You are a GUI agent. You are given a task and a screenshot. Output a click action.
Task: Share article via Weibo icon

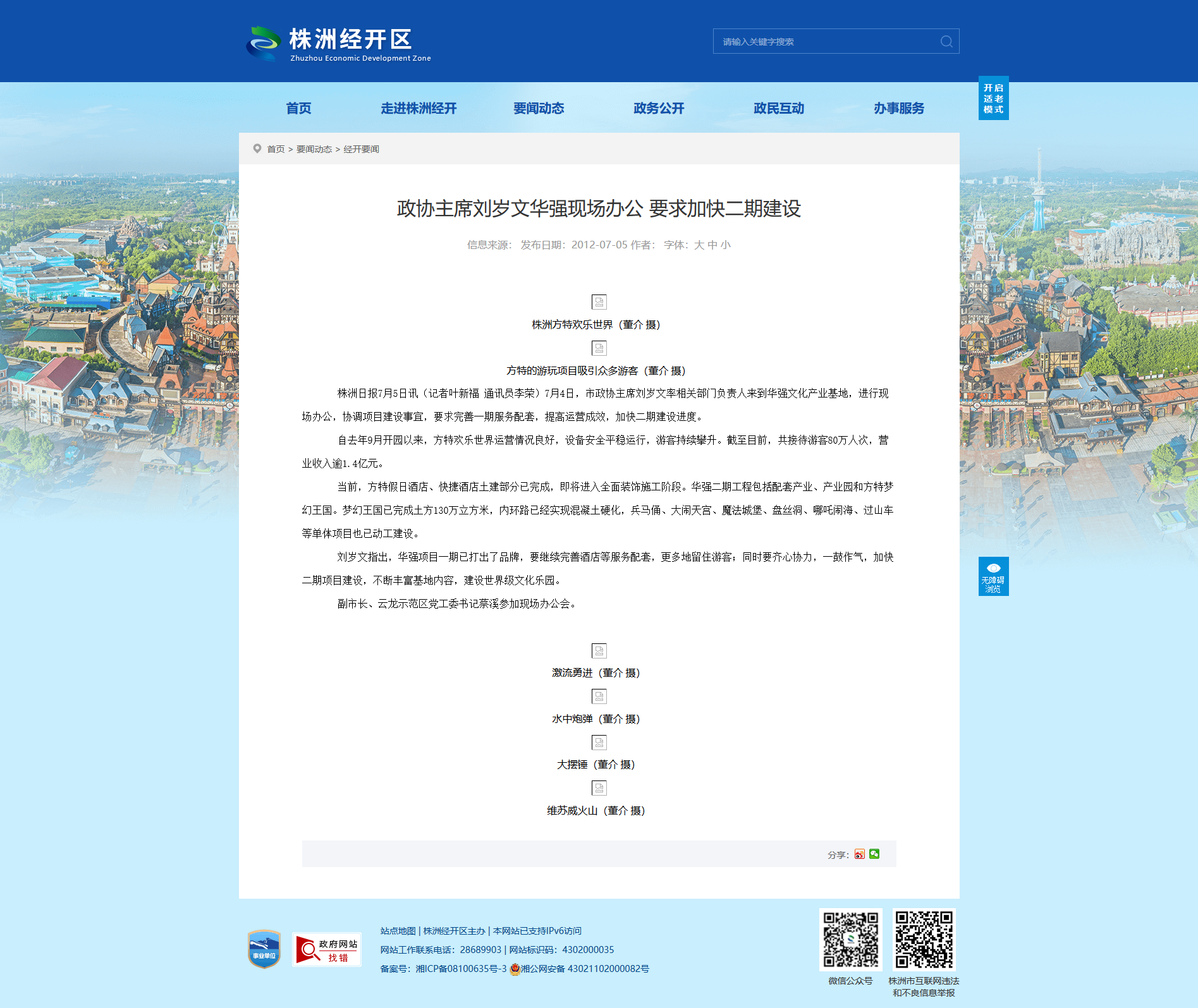859,854
